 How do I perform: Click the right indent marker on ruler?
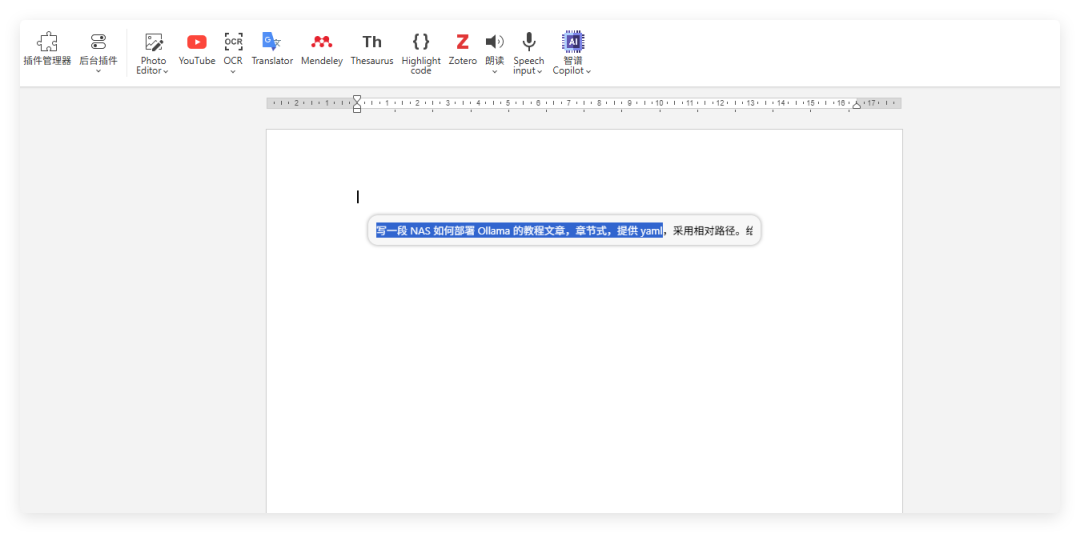pos(857,105)
